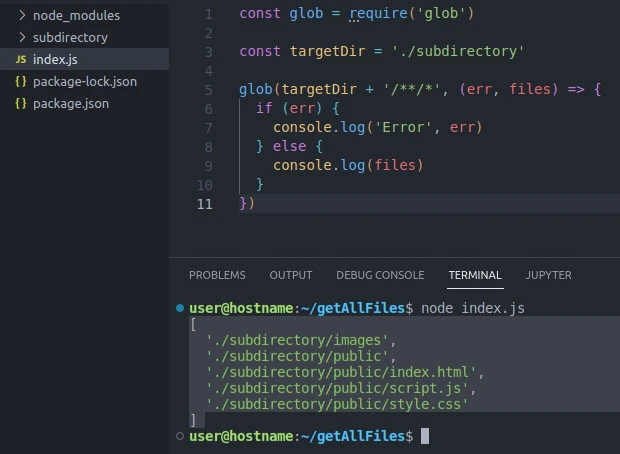This screenshot has height=454, width=620.
Task: Open the JUPYTER panel tab
Action: point(549,275)
